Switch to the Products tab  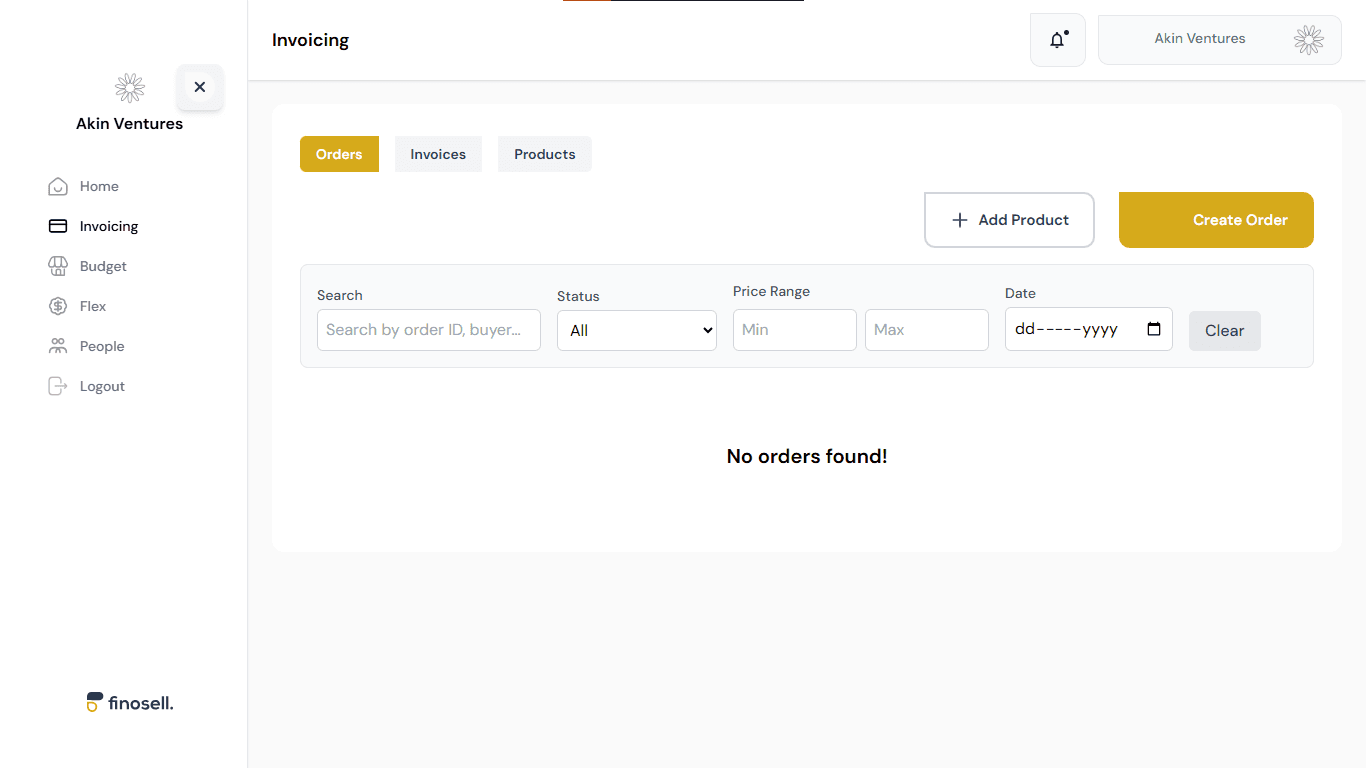[544, 154]
